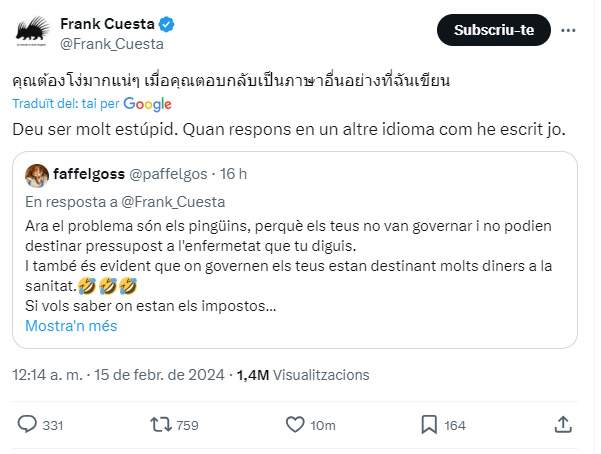Open the Frank Cuesta display name
The width and height of the screenshot is (601, 454).
pos(107,24)
